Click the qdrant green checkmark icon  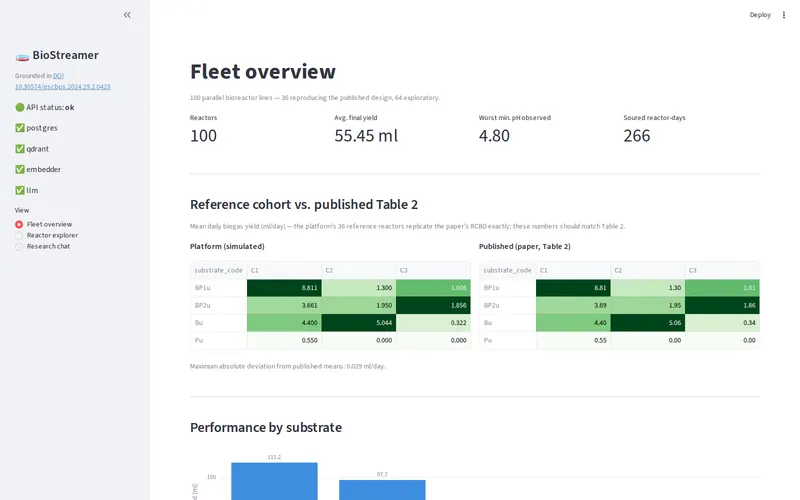point(20,148)
